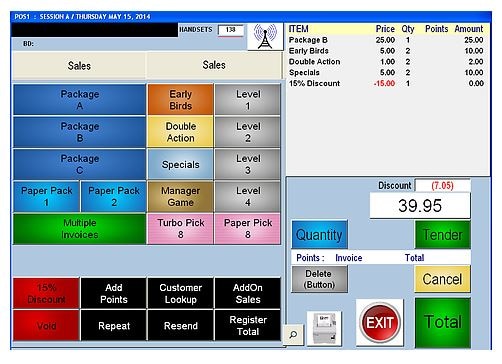
Task: Click the magnifying glass search icon
Action: [293, 334]
